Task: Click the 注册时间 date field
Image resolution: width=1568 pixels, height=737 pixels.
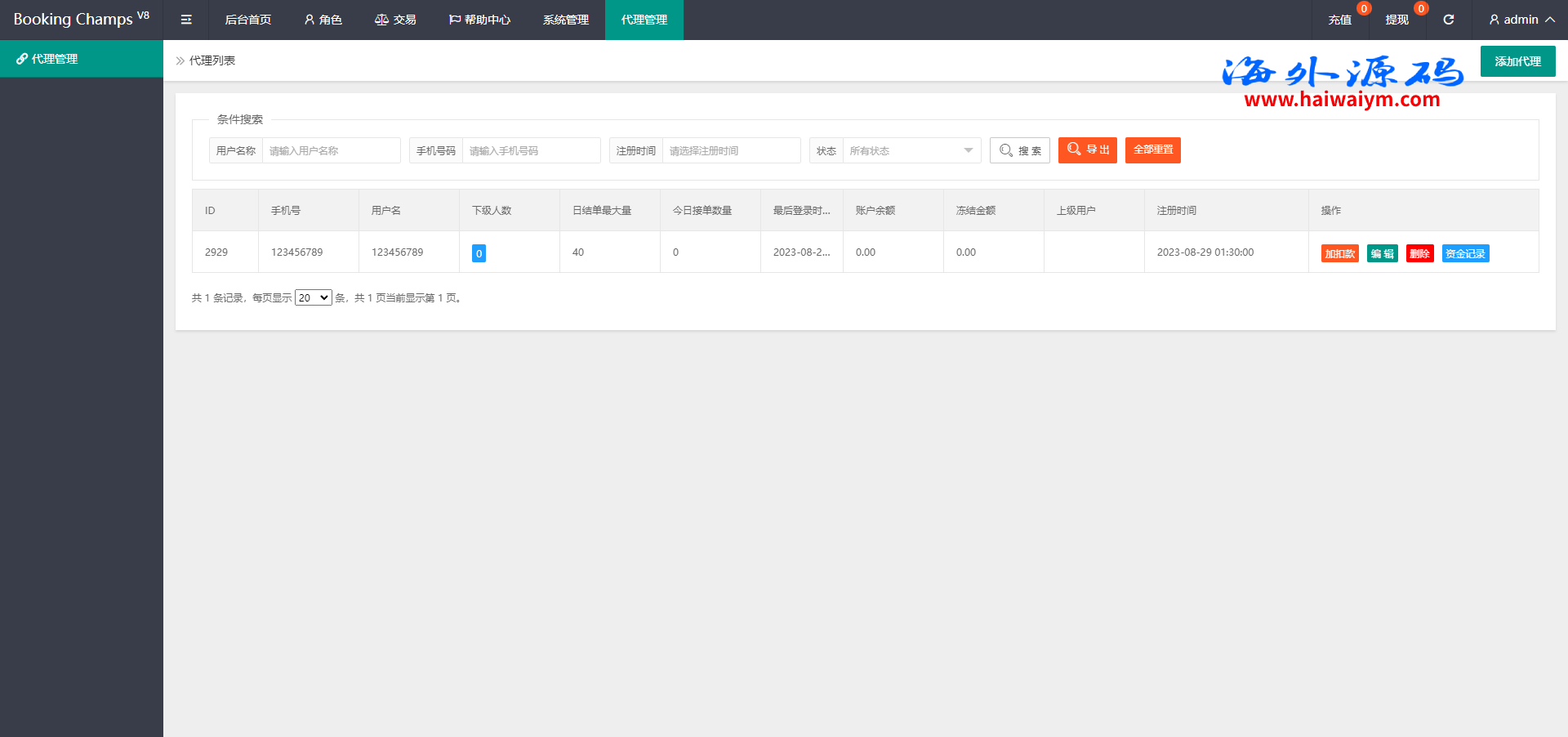Action: 730,150
